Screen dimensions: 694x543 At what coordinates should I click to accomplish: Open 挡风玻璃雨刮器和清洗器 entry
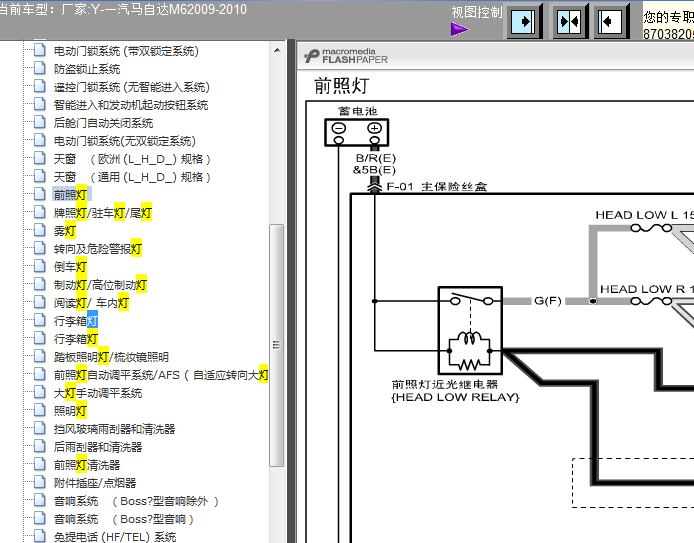(x=114, y=429)
